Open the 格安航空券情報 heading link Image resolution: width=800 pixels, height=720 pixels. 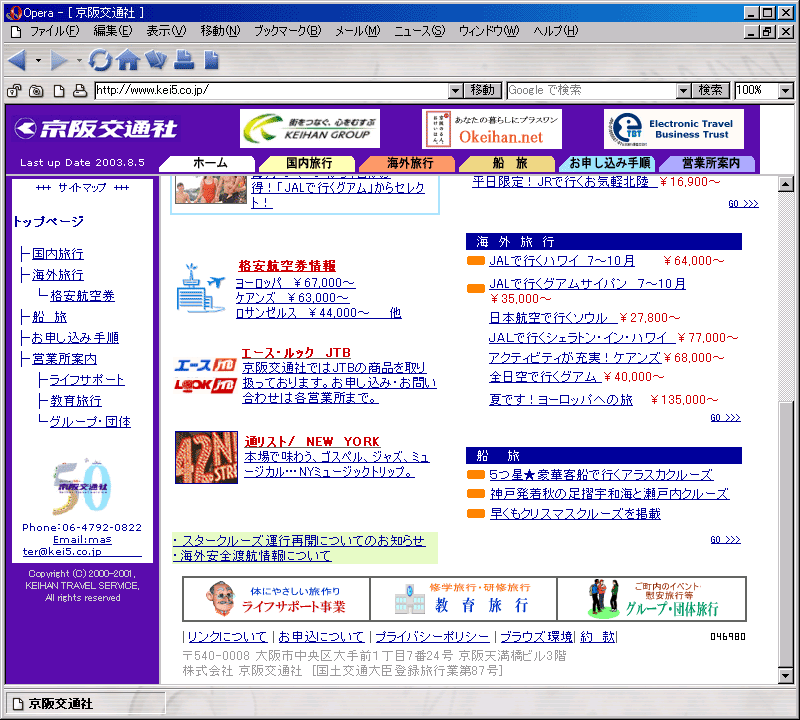287,266
